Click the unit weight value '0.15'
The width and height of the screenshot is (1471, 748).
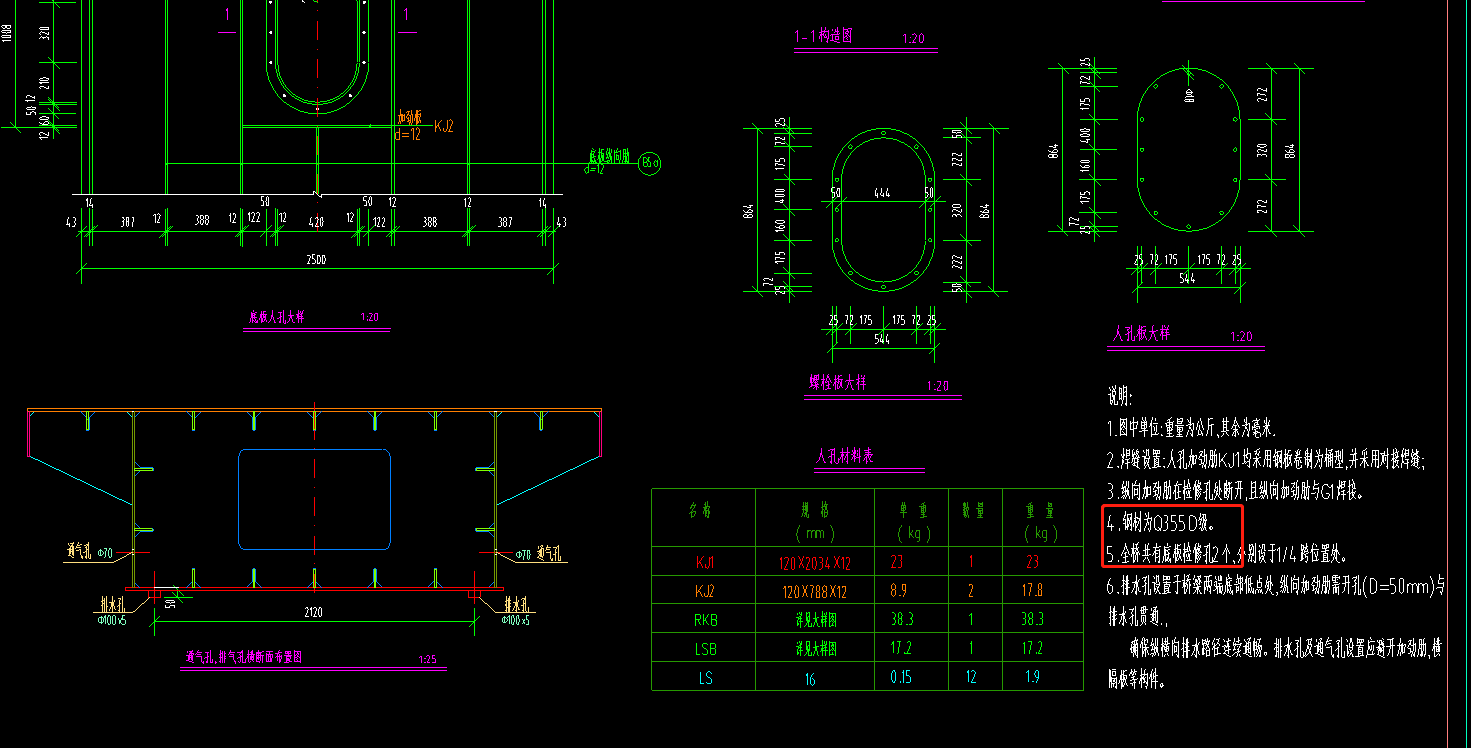pyautogui.click(x=900, y=678)
